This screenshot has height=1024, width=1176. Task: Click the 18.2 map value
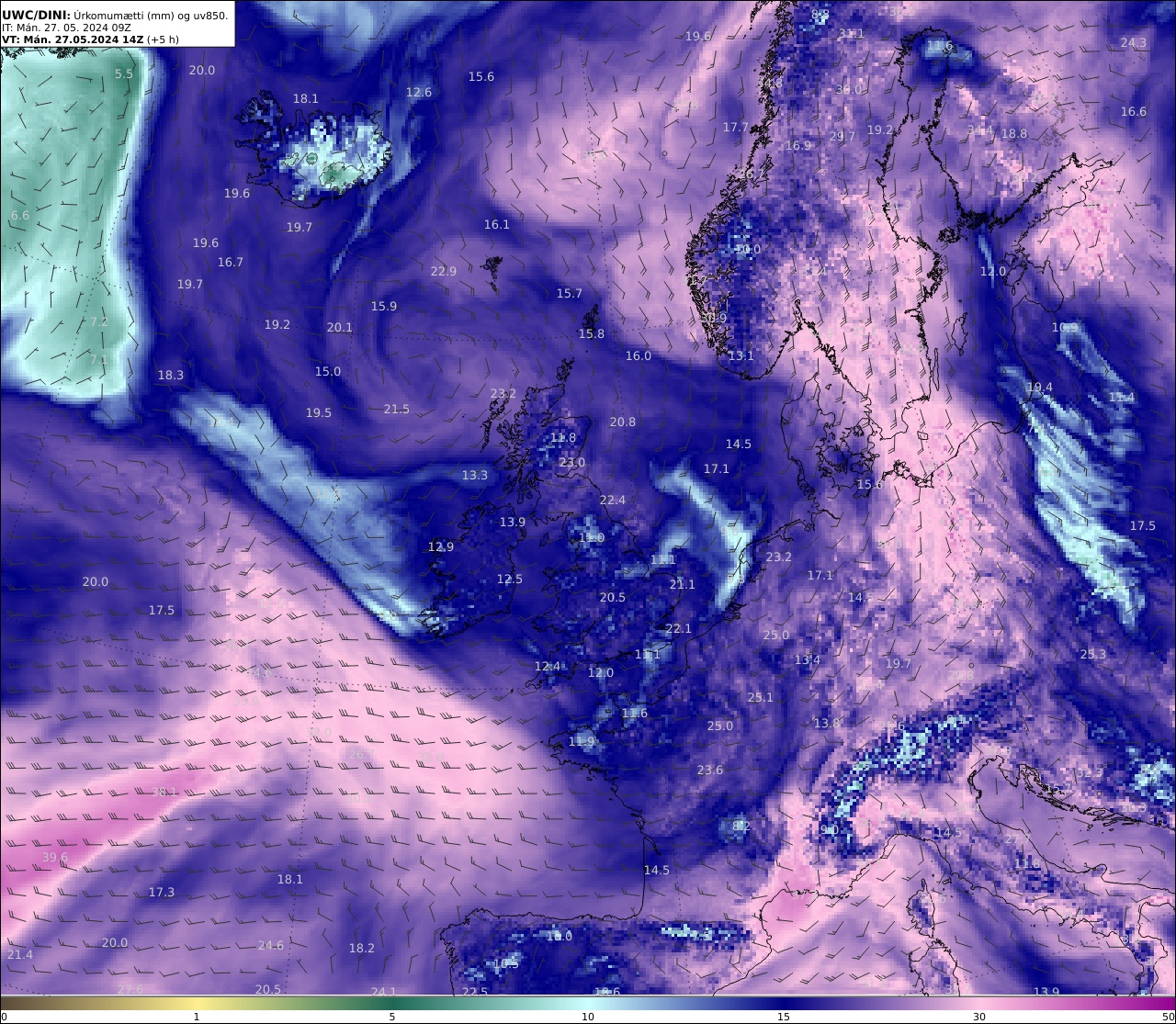pos(362,948)
